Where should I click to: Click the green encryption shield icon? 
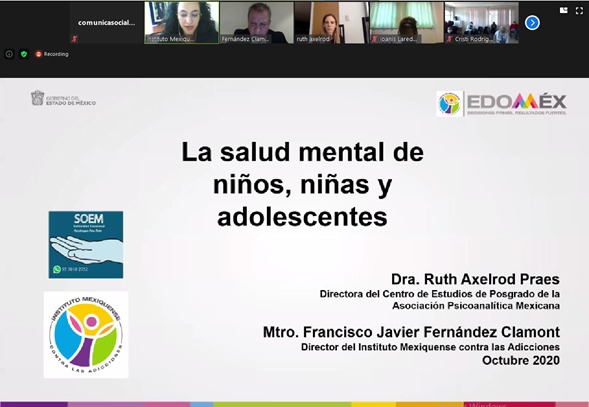pos(24,54)
